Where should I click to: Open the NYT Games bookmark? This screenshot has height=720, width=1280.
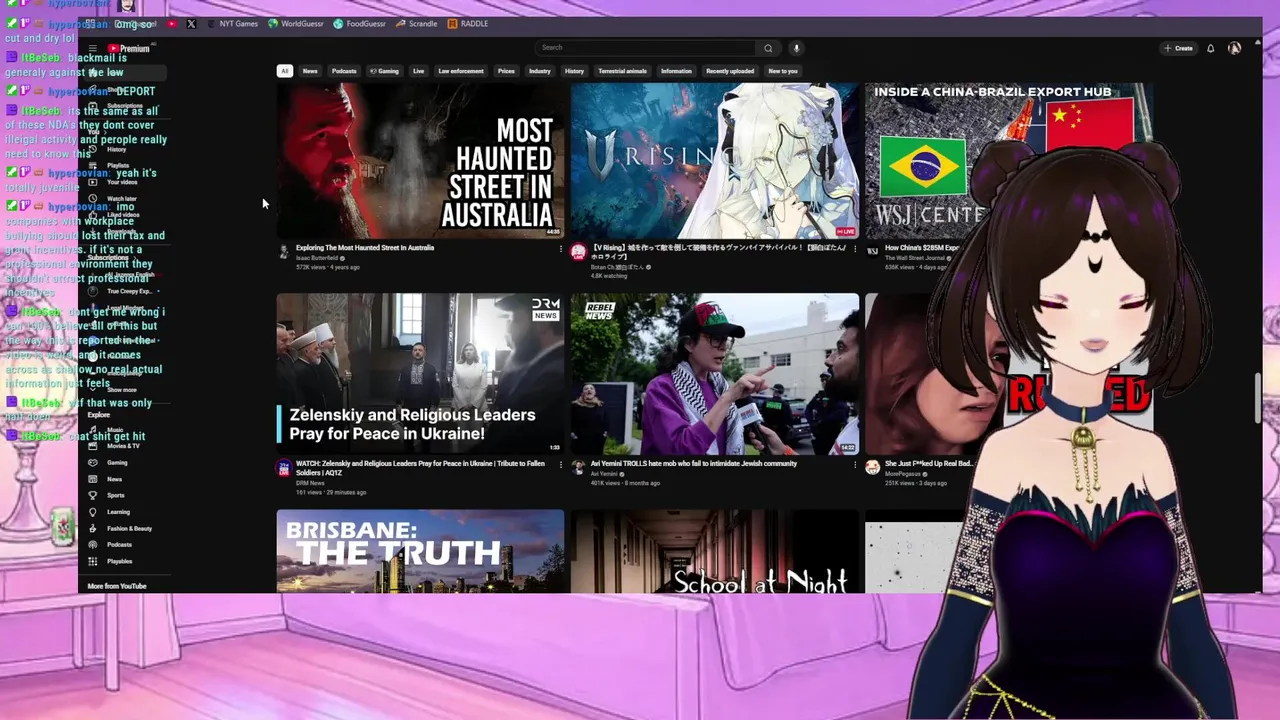(232, 24)
